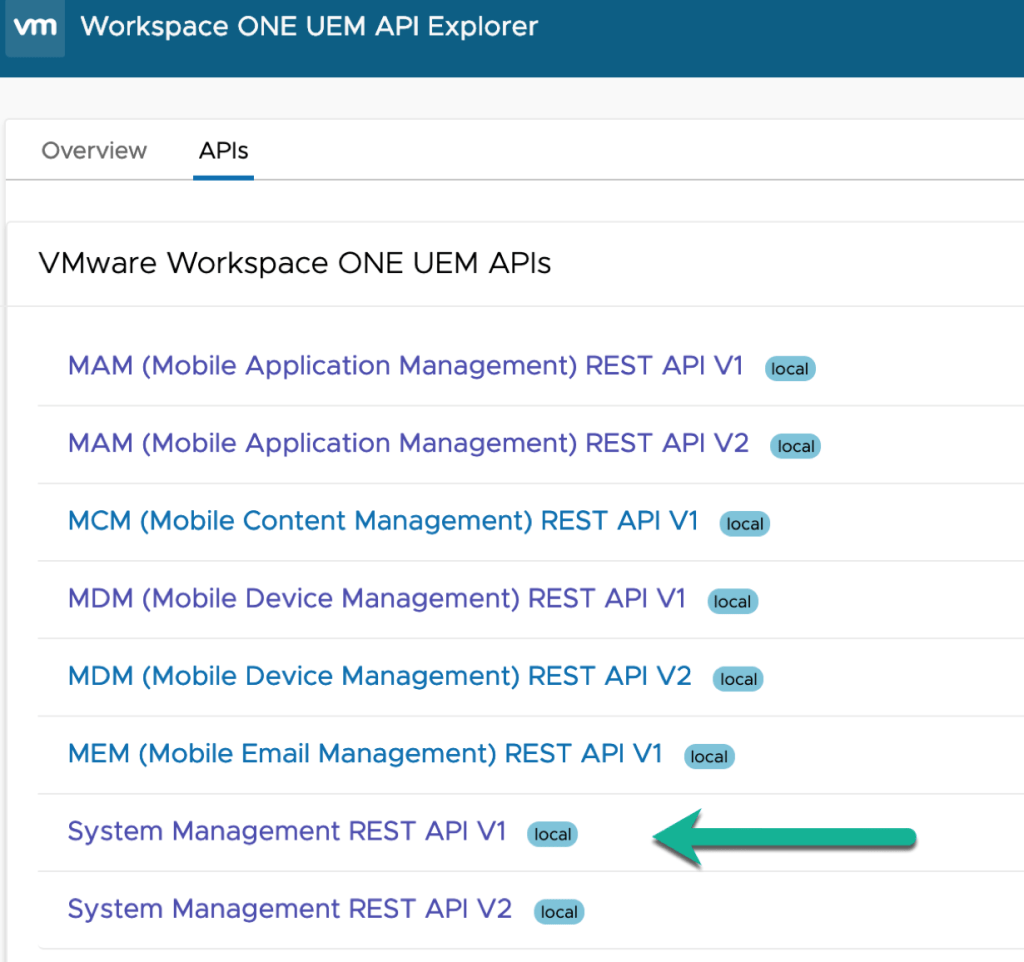Screen dimensions: 1024x962
Task: Open System Management REST API V2
Action: [x=289, y=909]
